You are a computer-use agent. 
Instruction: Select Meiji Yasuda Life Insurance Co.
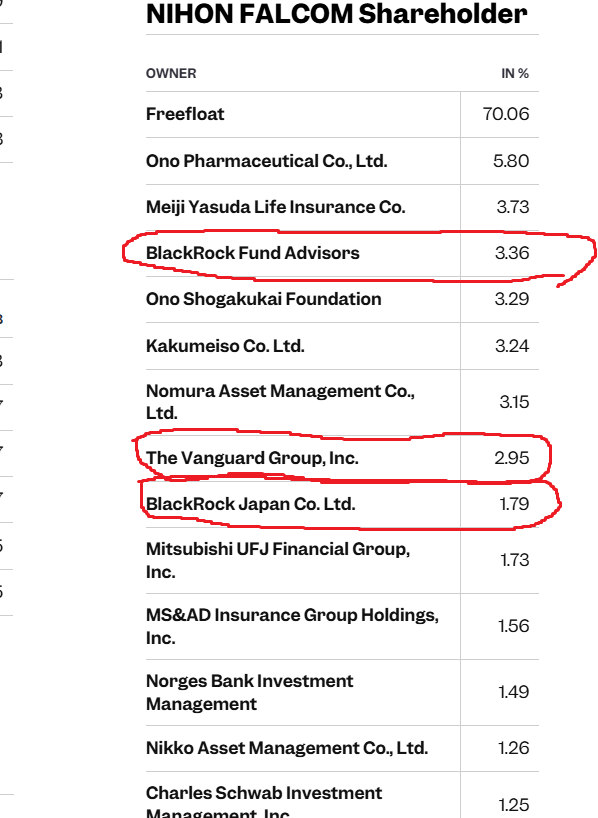276,207
